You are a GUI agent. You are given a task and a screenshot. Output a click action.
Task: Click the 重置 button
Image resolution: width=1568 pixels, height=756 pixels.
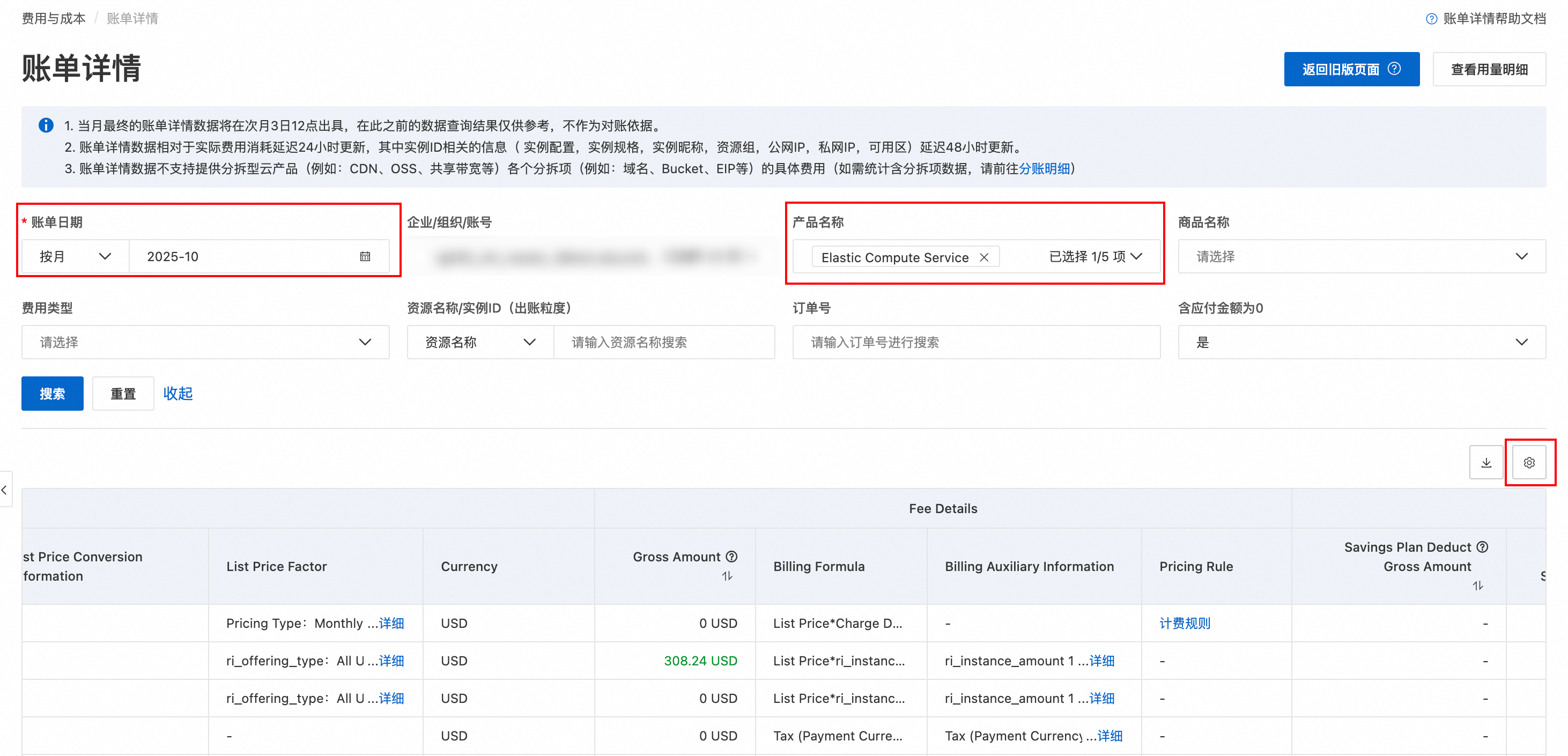(x=123, y=394)
